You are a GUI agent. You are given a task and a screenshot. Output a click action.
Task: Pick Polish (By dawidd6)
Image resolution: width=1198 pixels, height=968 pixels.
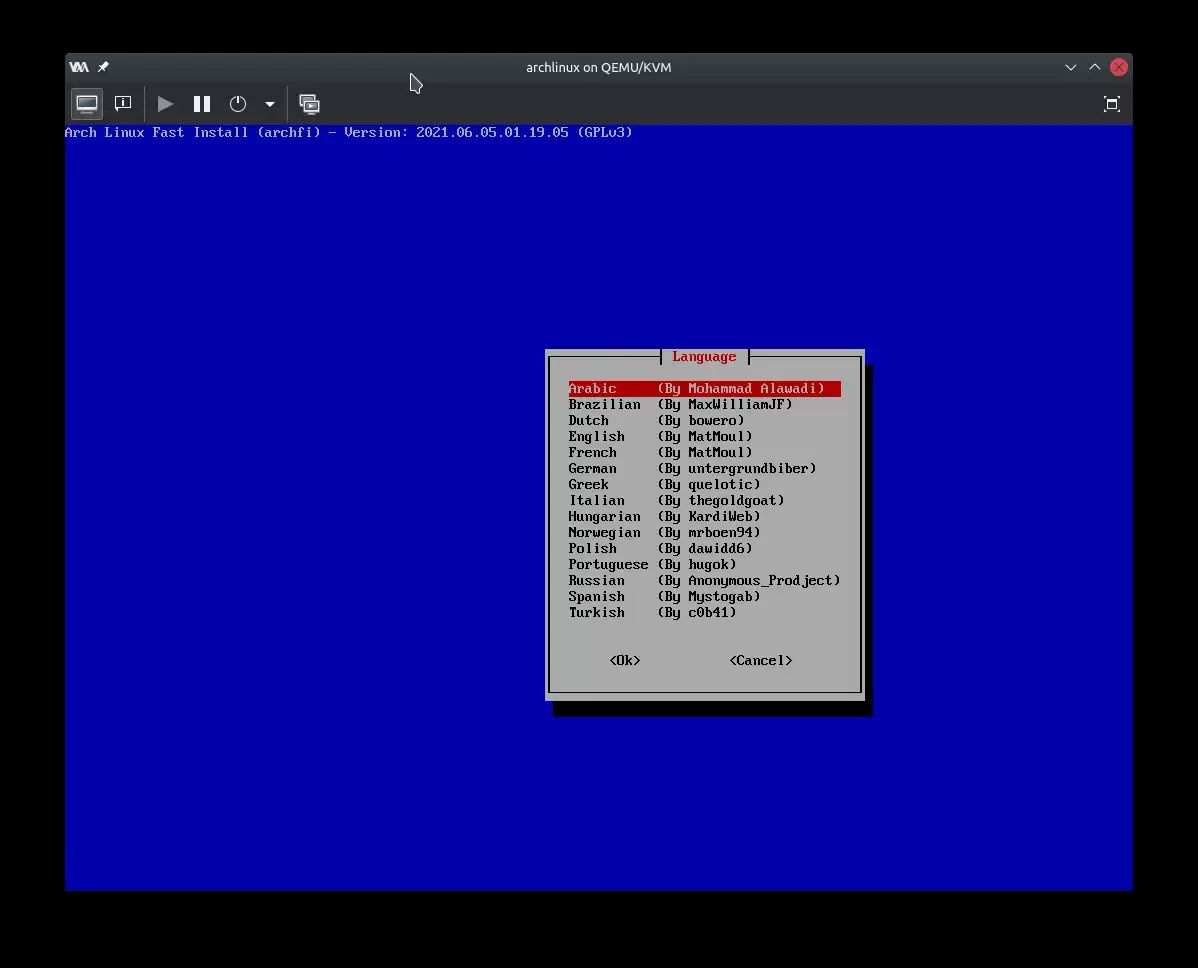pos(704,549)
